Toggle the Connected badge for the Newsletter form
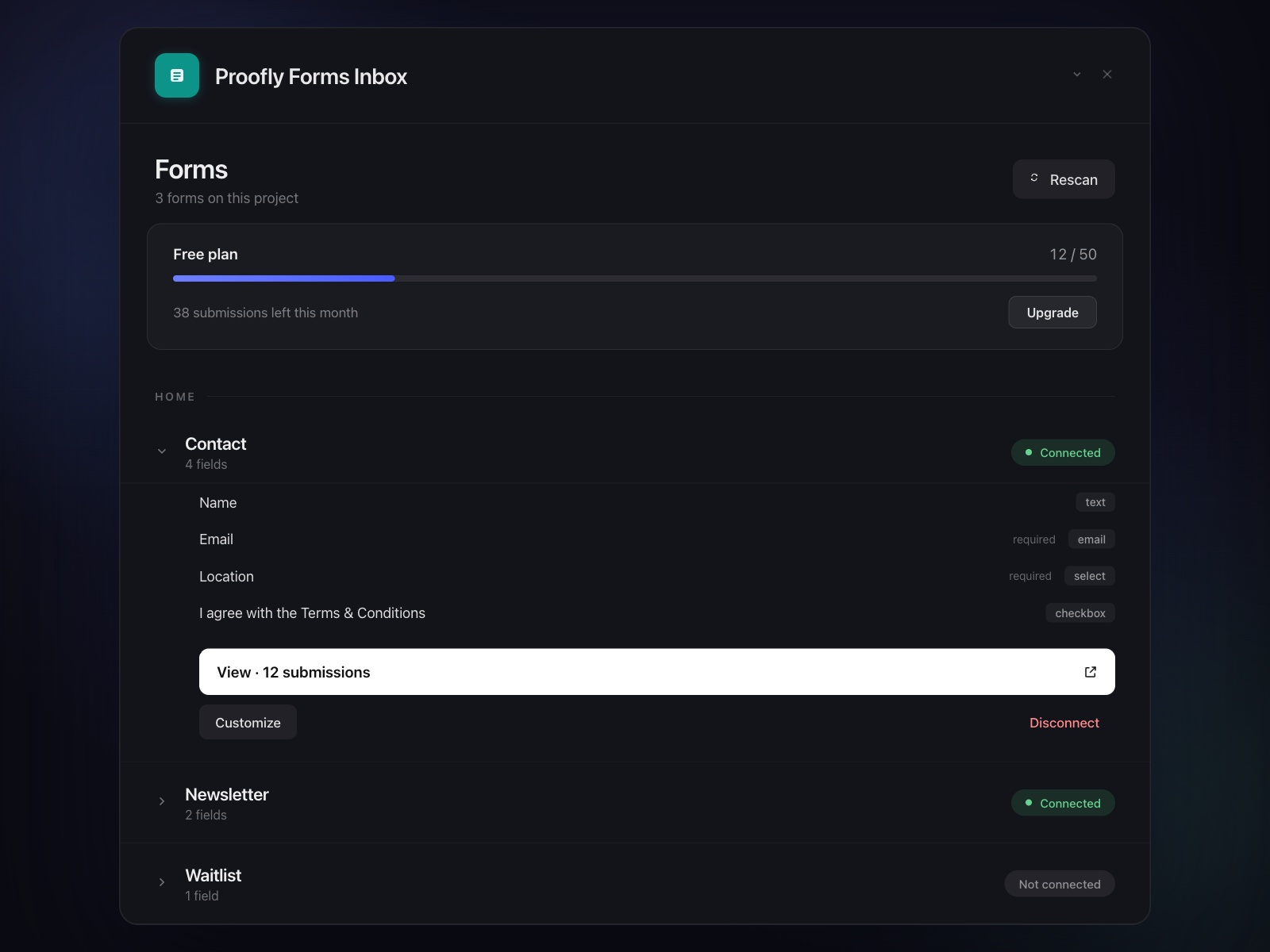The image size is (1270, 952). (x=1063, y=803)
